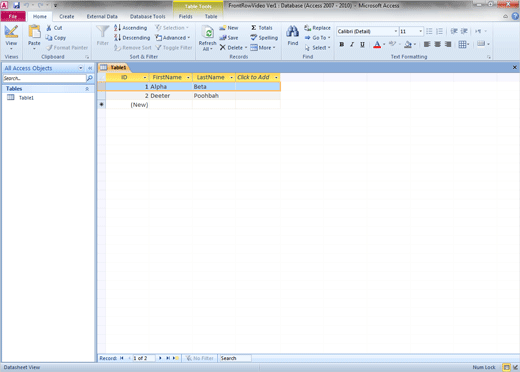Click the Click to Add column header
Screen dimensions: 520x372
tap(257, 78)
